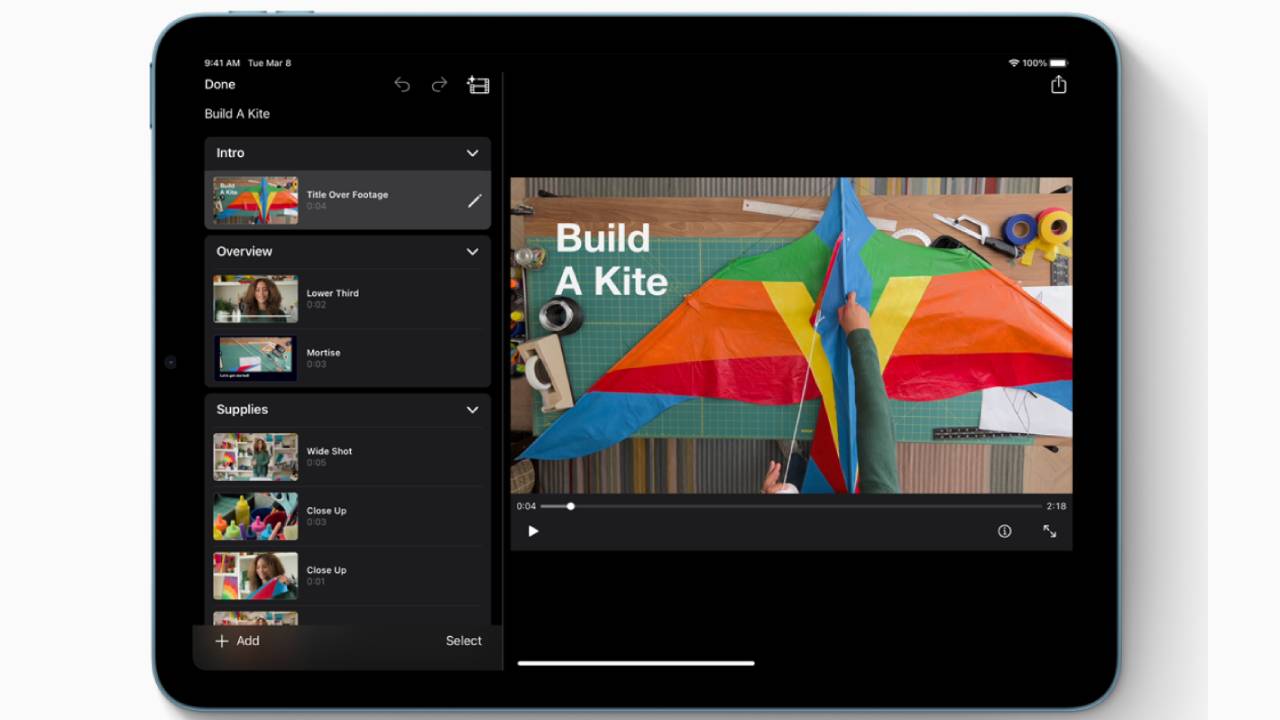1280x720 pixels.
Task: Click the Overview section header text
Action: 244,251
